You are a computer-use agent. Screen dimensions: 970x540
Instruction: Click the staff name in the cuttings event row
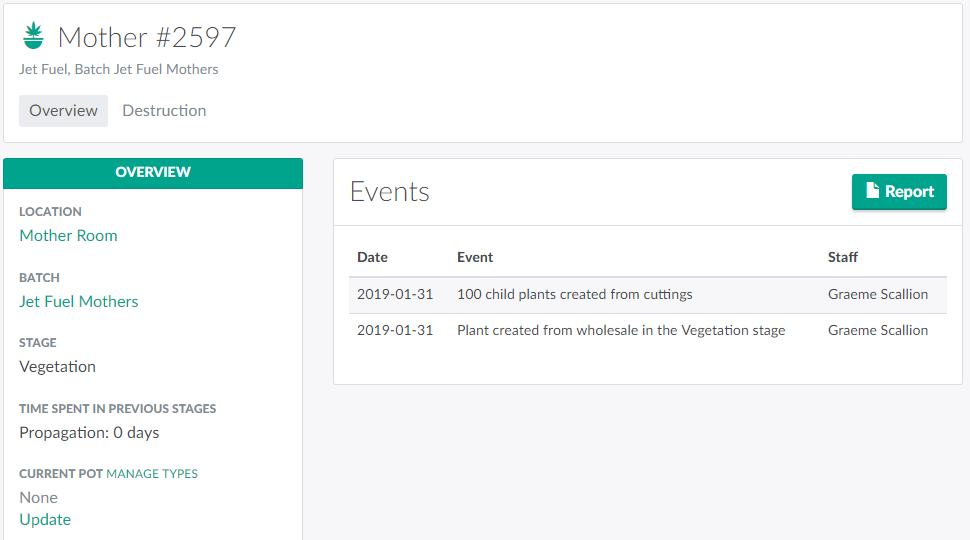tap(878, 295)
